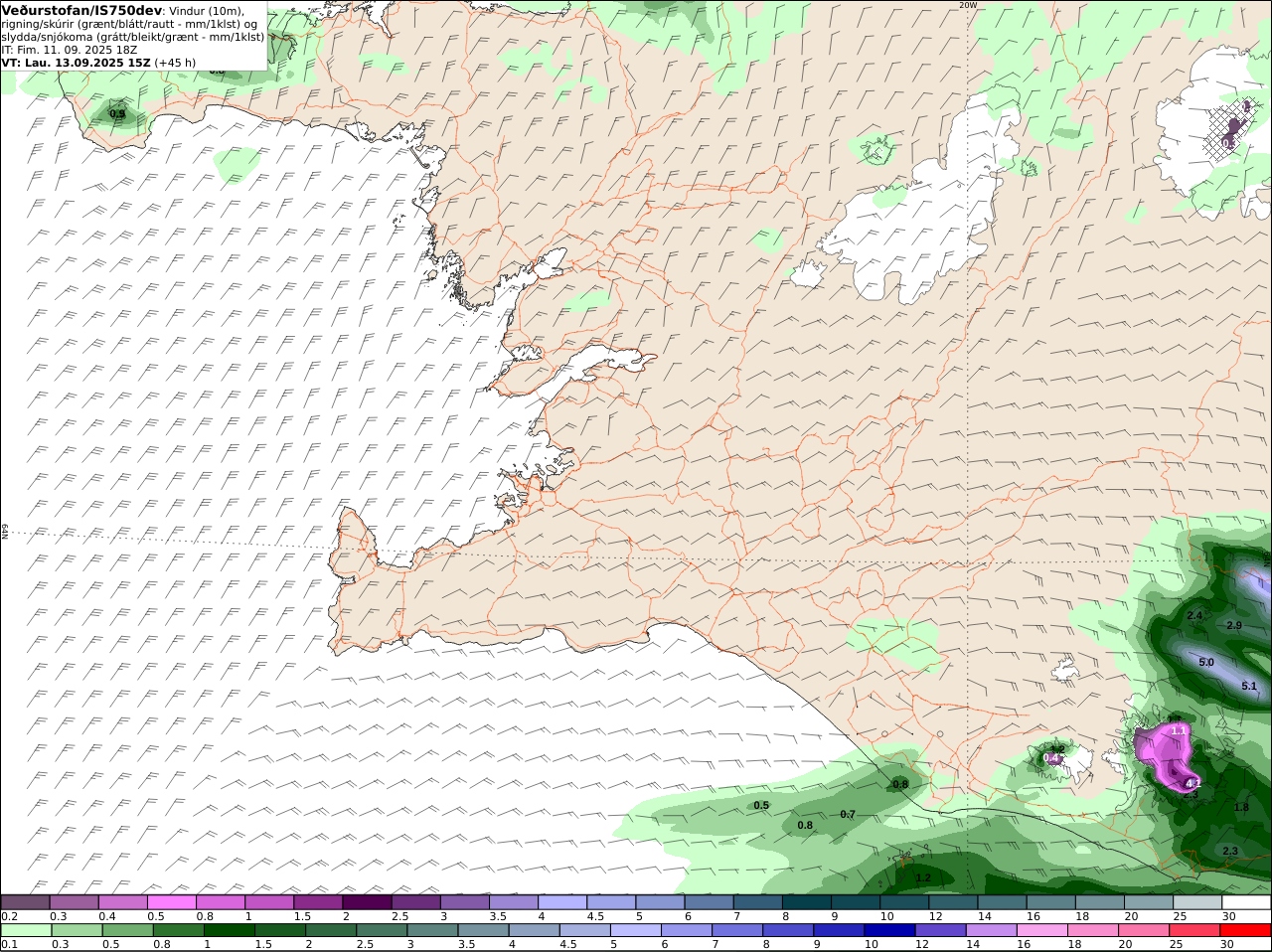Screen dimensions: 1272x952
Task: Click the rain scale swatch between 0.8 and 1
Action: 178,930
